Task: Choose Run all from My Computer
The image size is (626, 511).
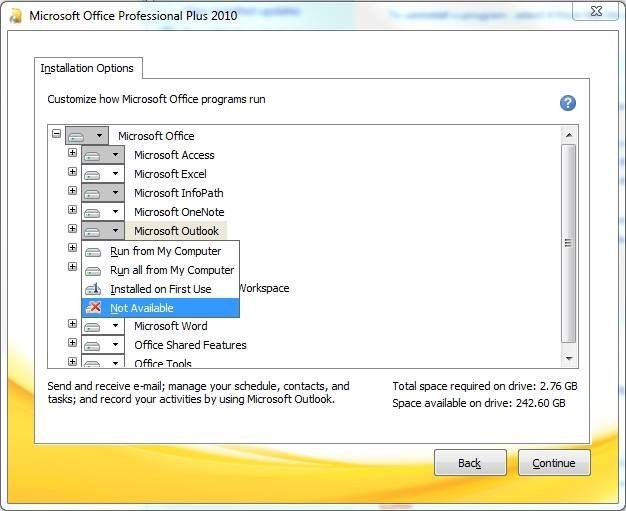Action: click(x=160, y=270)
